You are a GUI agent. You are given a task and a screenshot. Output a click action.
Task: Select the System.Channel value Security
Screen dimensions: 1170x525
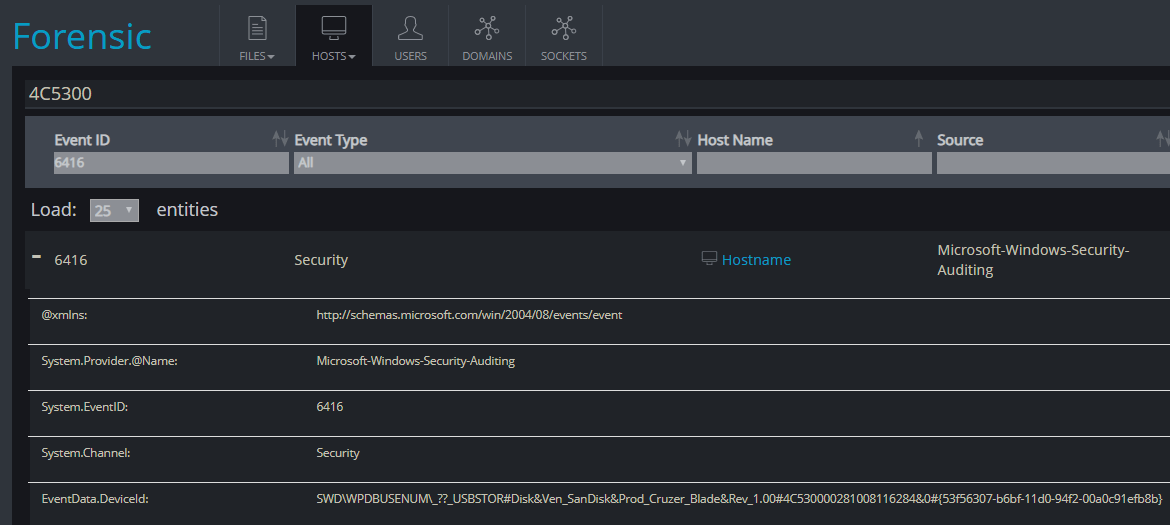(338, 453)
